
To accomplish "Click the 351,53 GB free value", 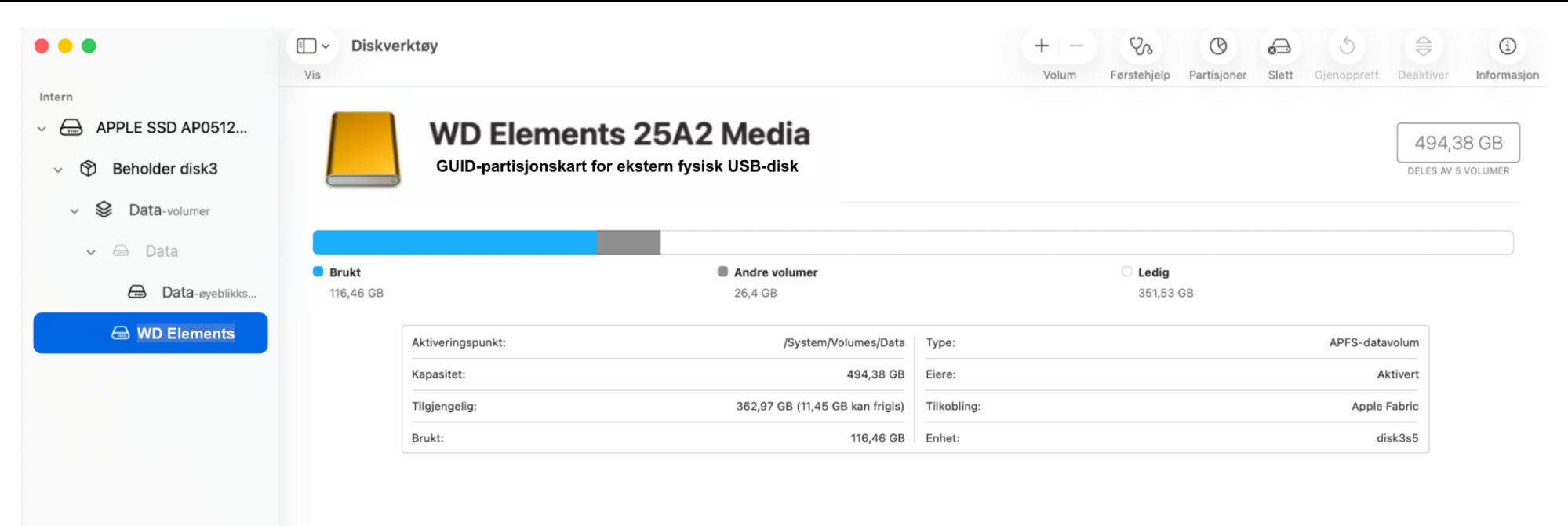I will [1166, 293].
